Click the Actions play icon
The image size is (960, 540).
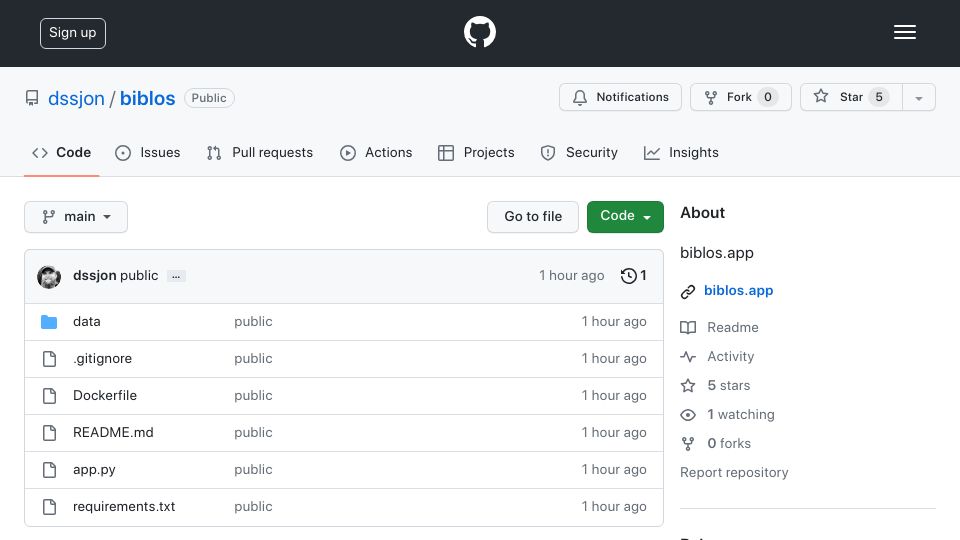point(348,153)
